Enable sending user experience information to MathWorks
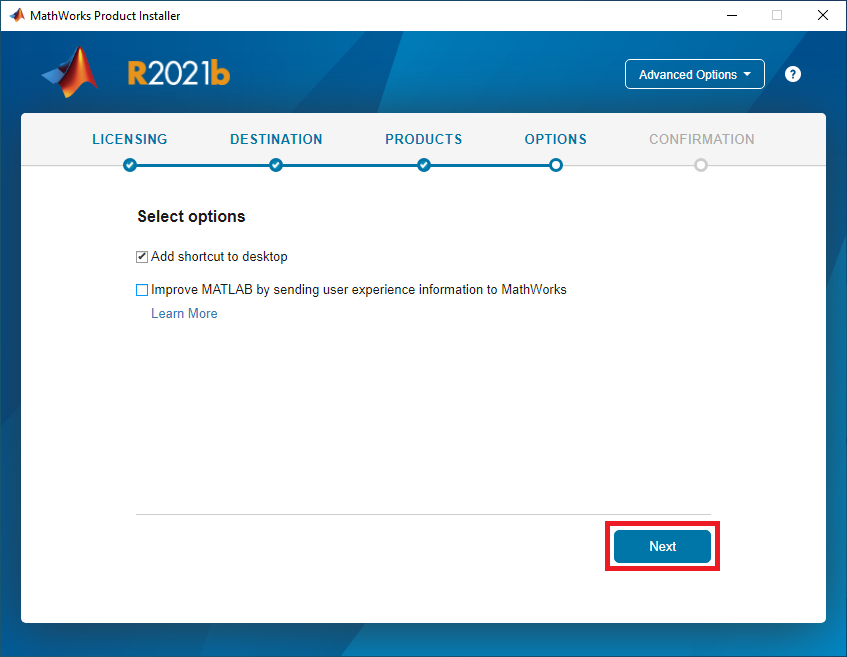This screenshot has height=657, width=847. 142,290
